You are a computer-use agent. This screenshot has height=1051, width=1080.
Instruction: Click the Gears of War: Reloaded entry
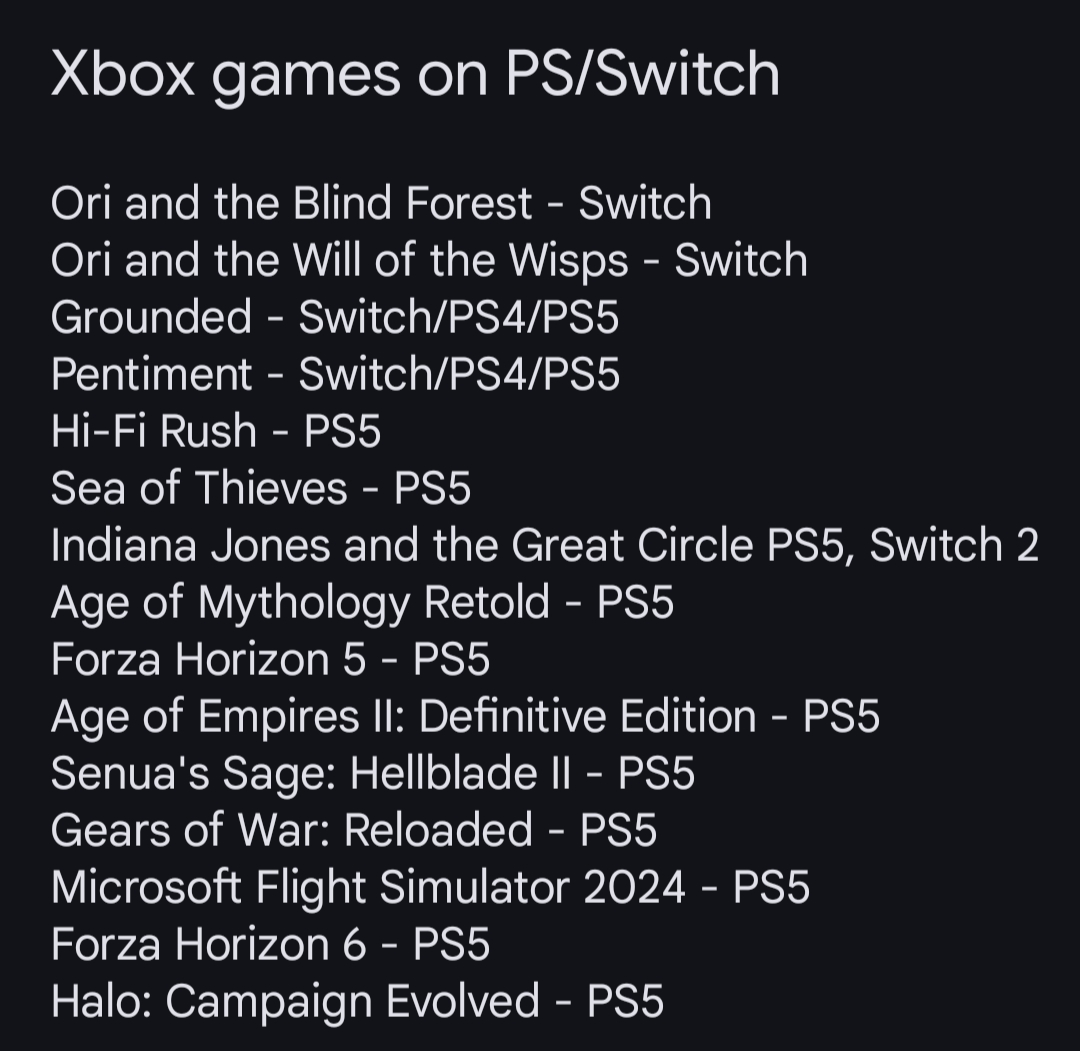click(x=353, y=831)
